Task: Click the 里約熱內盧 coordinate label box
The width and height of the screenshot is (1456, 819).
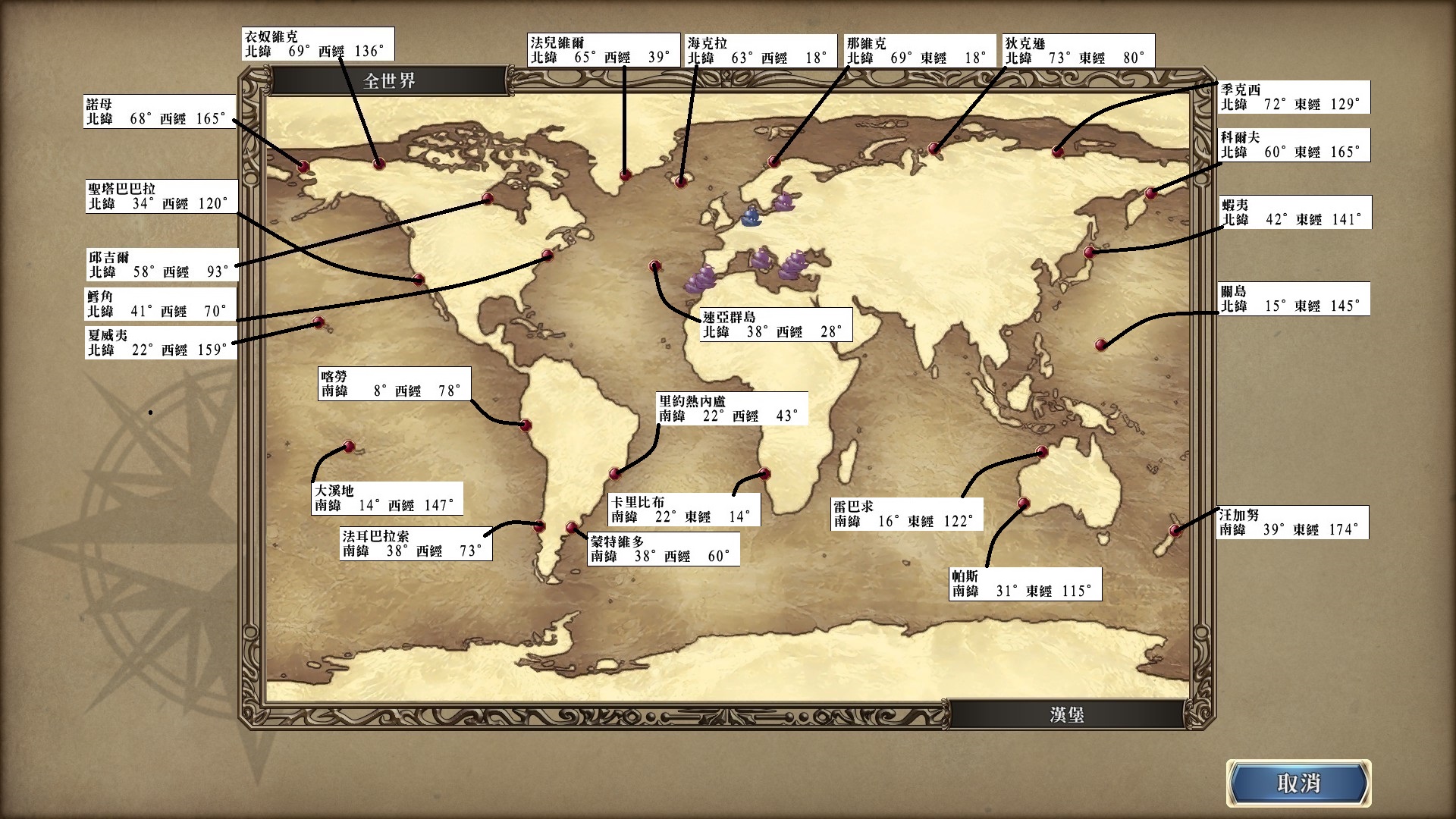Action: 732,408
